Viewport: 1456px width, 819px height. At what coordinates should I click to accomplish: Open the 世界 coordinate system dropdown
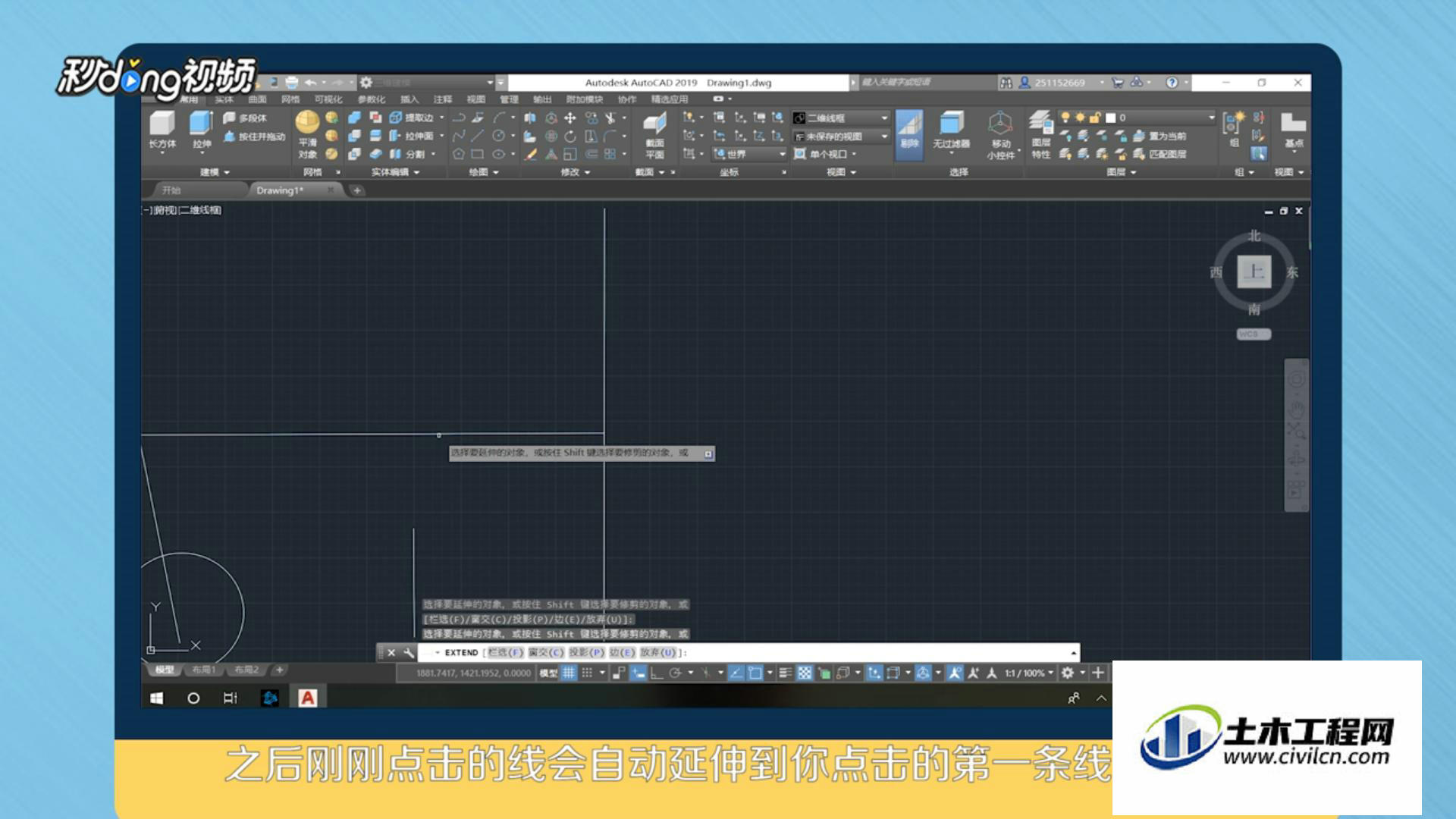pyautogui.click(x=749, y=154)
